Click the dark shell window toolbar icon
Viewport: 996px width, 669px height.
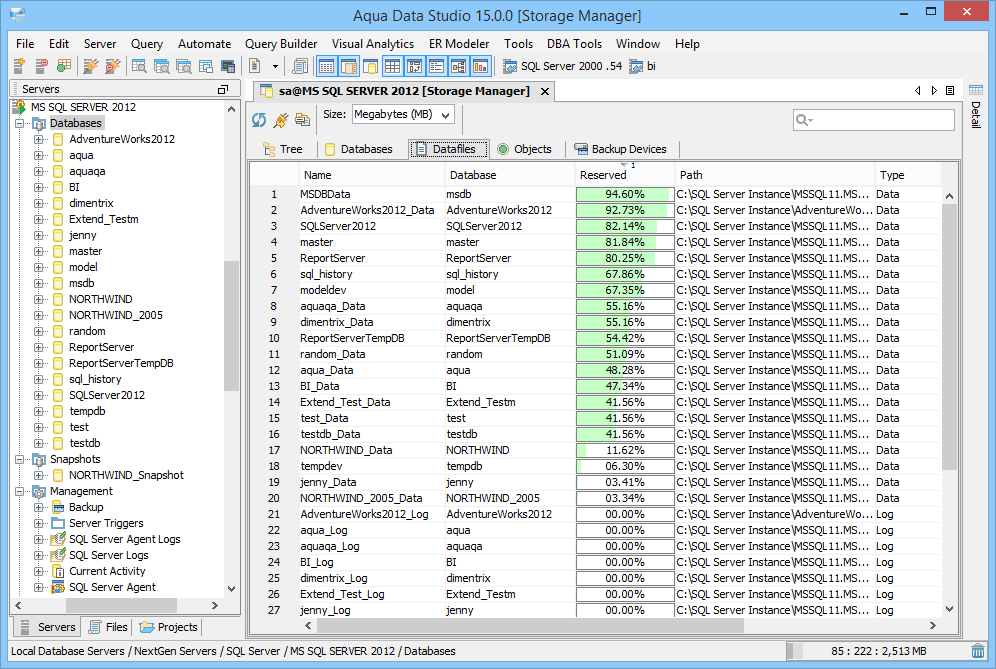(x=228, y=66)
